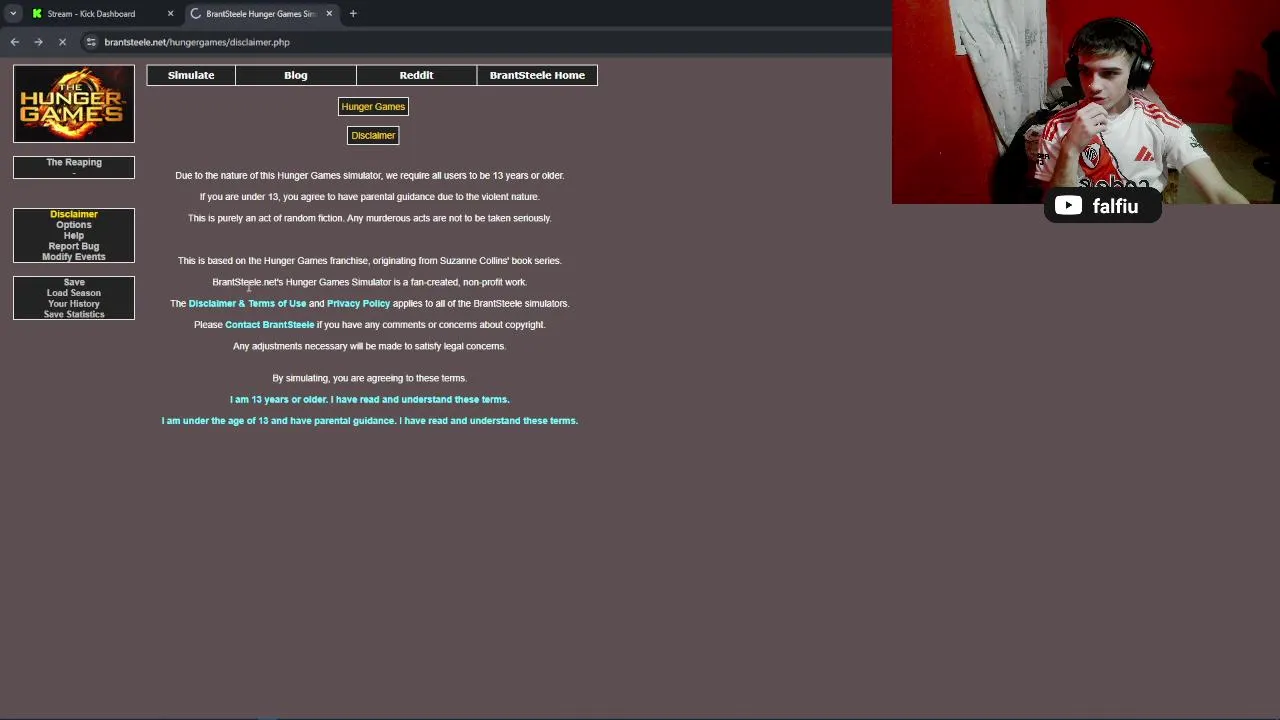The height and width of the screenshot is (720, 1280).
Task: Click the Kick favicon on first tab
Action: pos(37,14)
